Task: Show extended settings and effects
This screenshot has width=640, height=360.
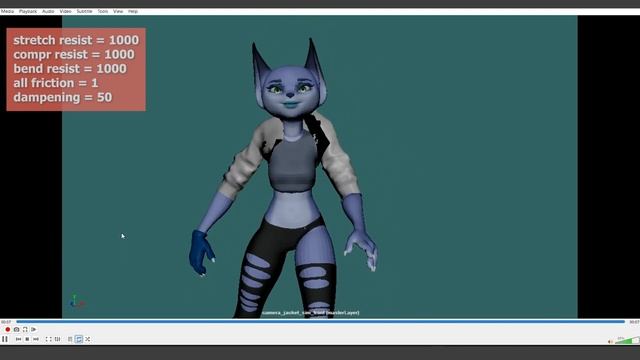Action: coord(57,339)
